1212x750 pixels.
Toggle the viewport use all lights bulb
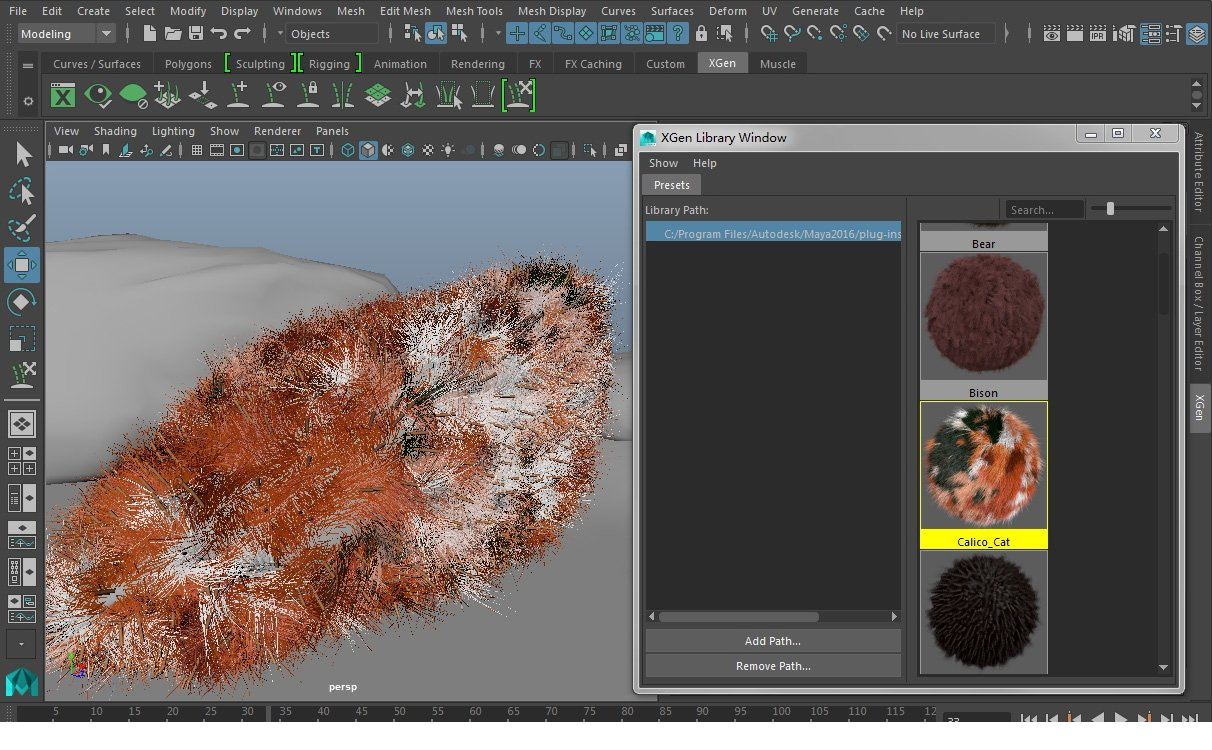coord(448,150)
